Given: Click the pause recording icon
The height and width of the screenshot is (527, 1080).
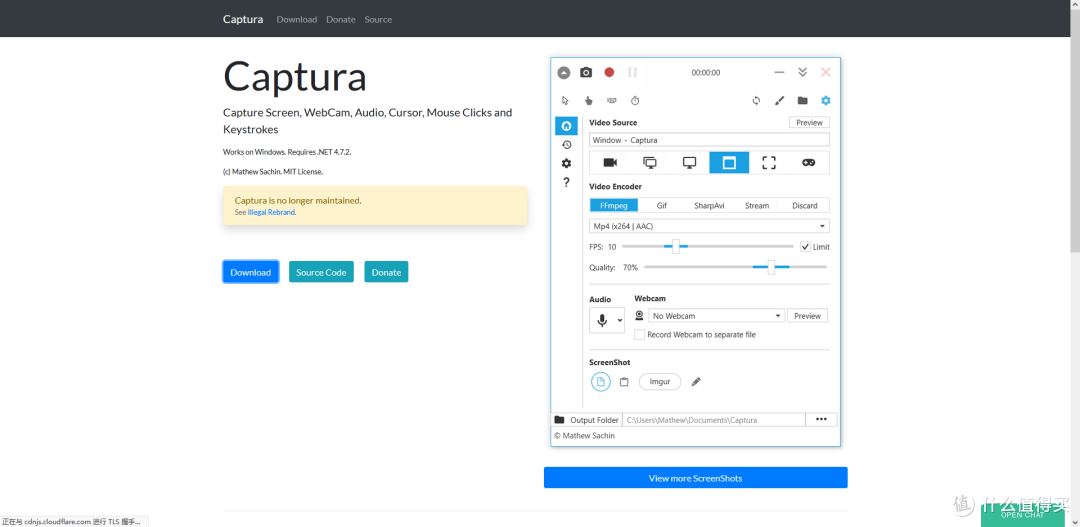Looking at the screenshot, I should coord(632,72).
